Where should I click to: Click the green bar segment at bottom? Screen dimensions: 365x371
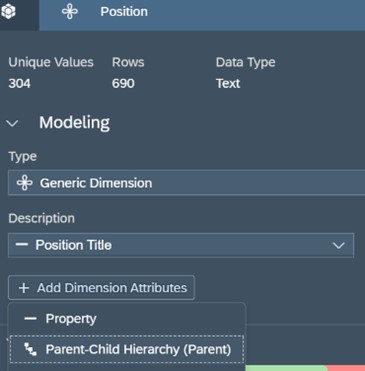tap(287, 368)
